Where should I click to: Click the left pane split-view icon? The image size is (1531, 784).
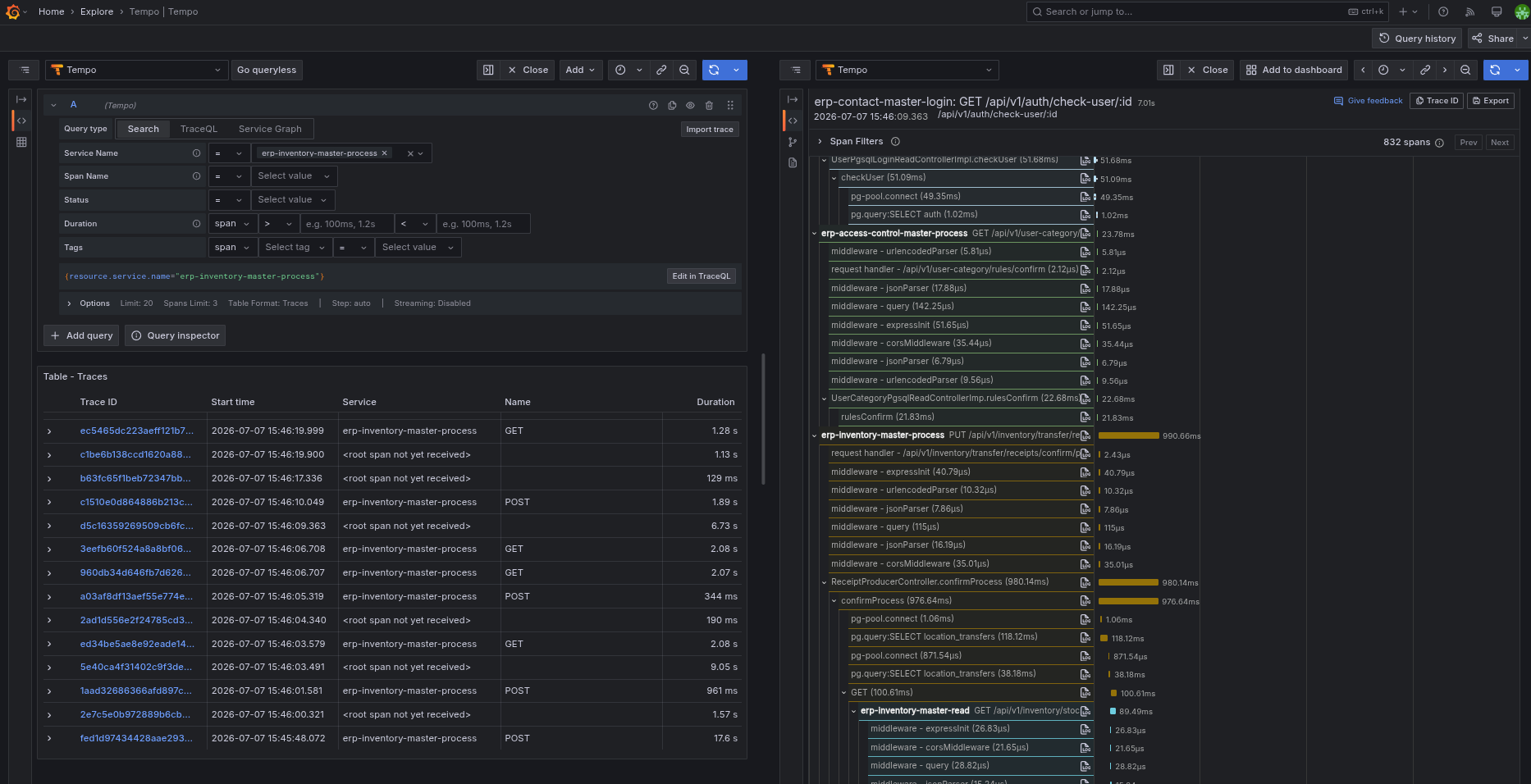click(x=488, y=70)
